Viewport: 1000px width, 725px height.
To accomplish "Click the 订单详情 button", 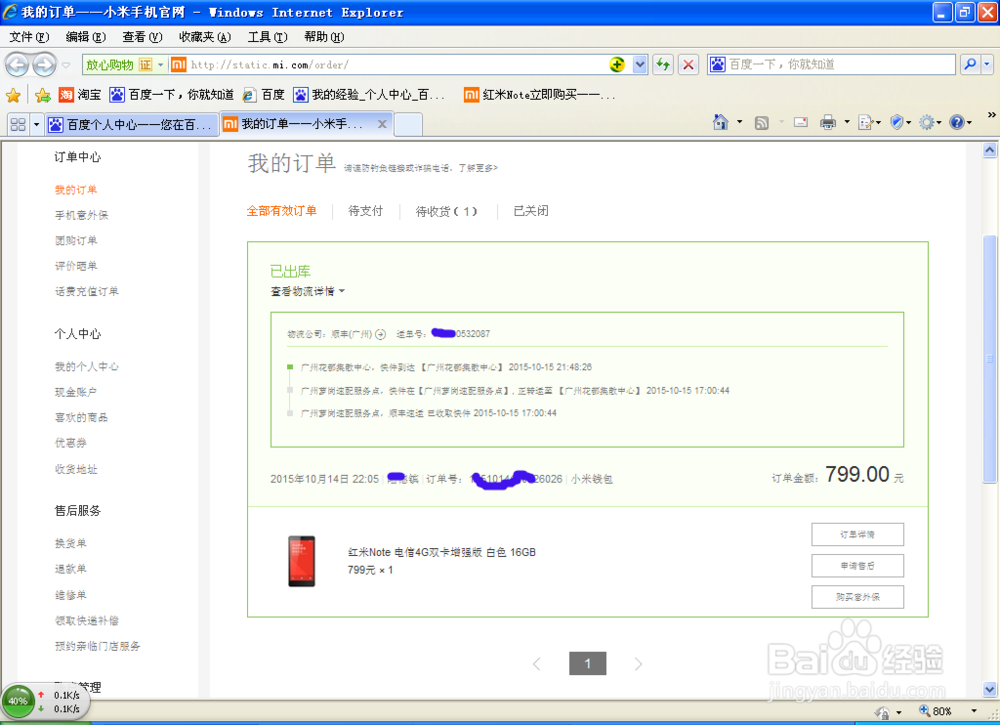I will click(857, 534).
